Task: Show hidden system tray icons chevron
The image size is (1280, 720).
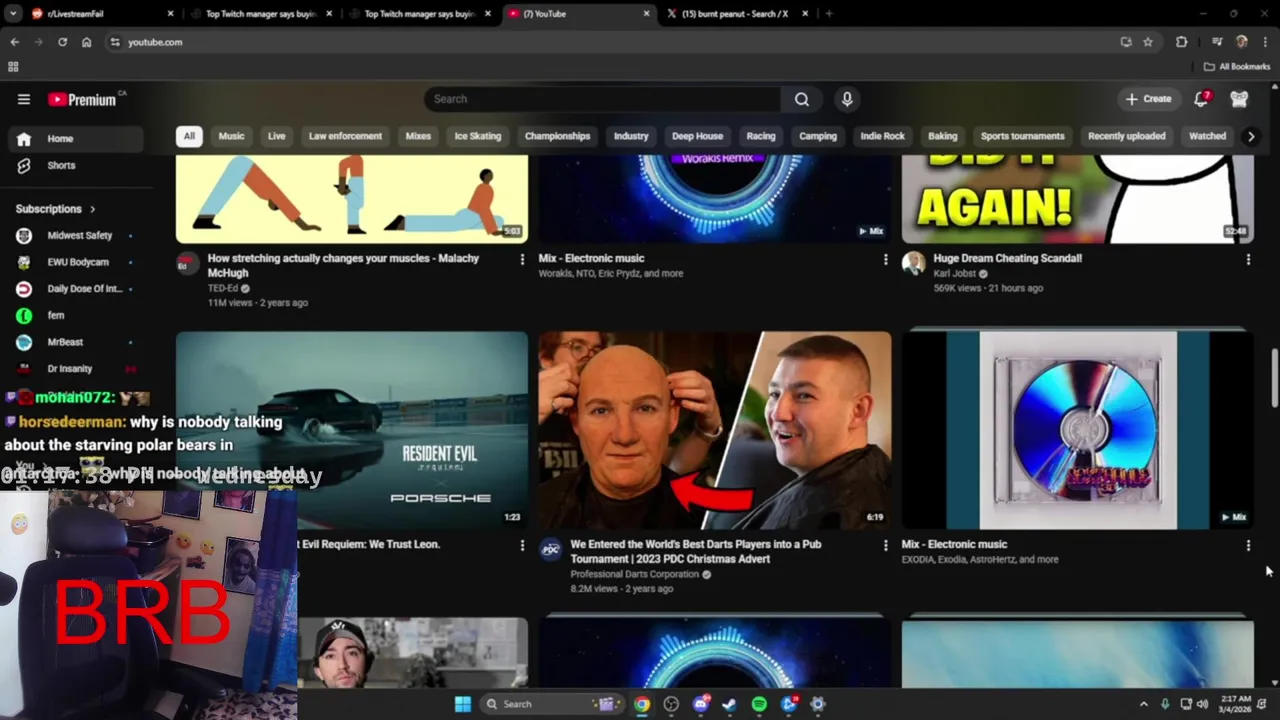Action: pos(1143,704)
